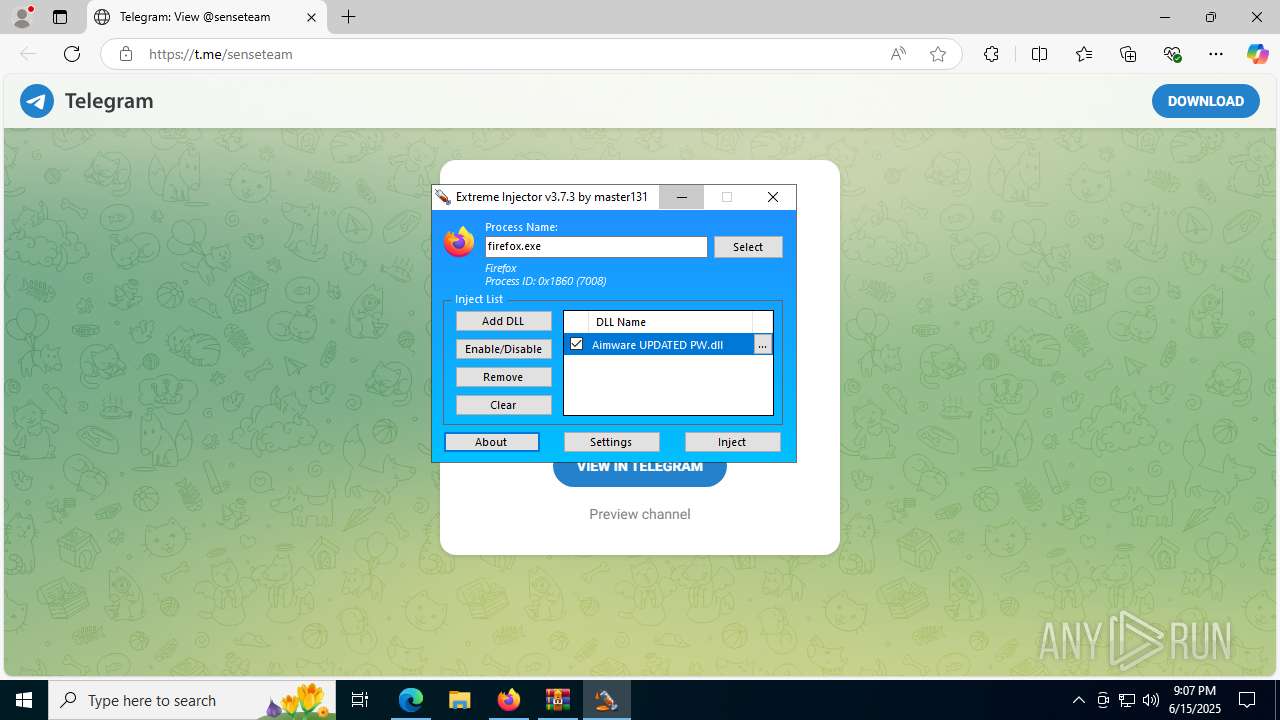Minimize the Extreme Injector window

(682, 197)
